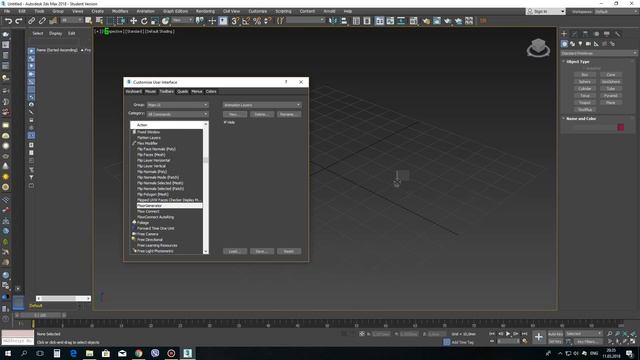
Task: Activate the Select and Move tool
Action: pos(133,20)
